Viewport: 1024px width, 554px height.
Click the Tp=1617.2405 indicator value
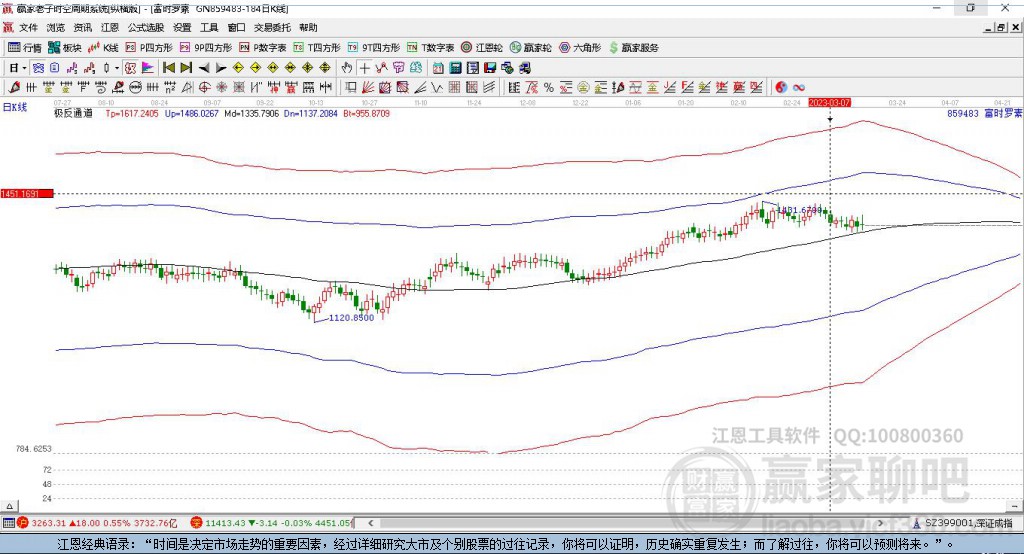point(132,114)
